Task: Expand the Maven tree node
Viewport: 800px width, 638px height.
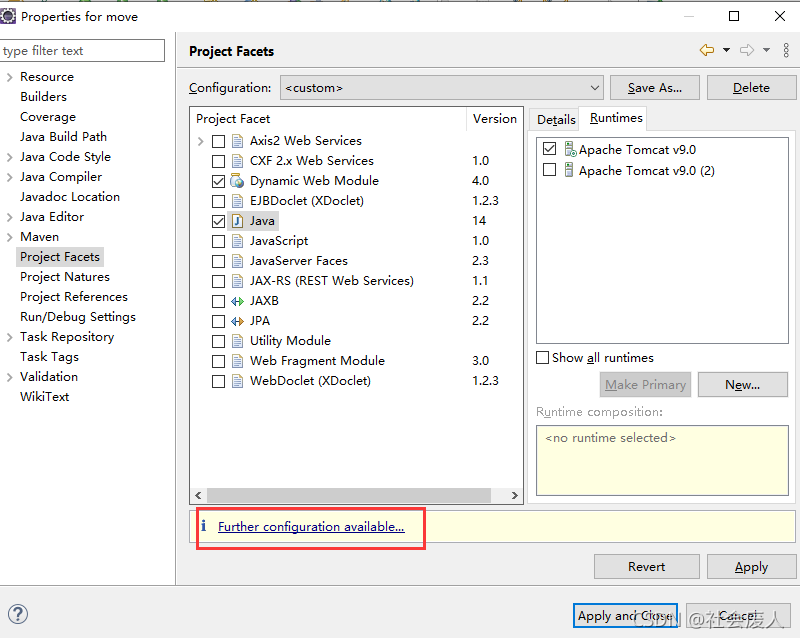Action: pos(9,237)
